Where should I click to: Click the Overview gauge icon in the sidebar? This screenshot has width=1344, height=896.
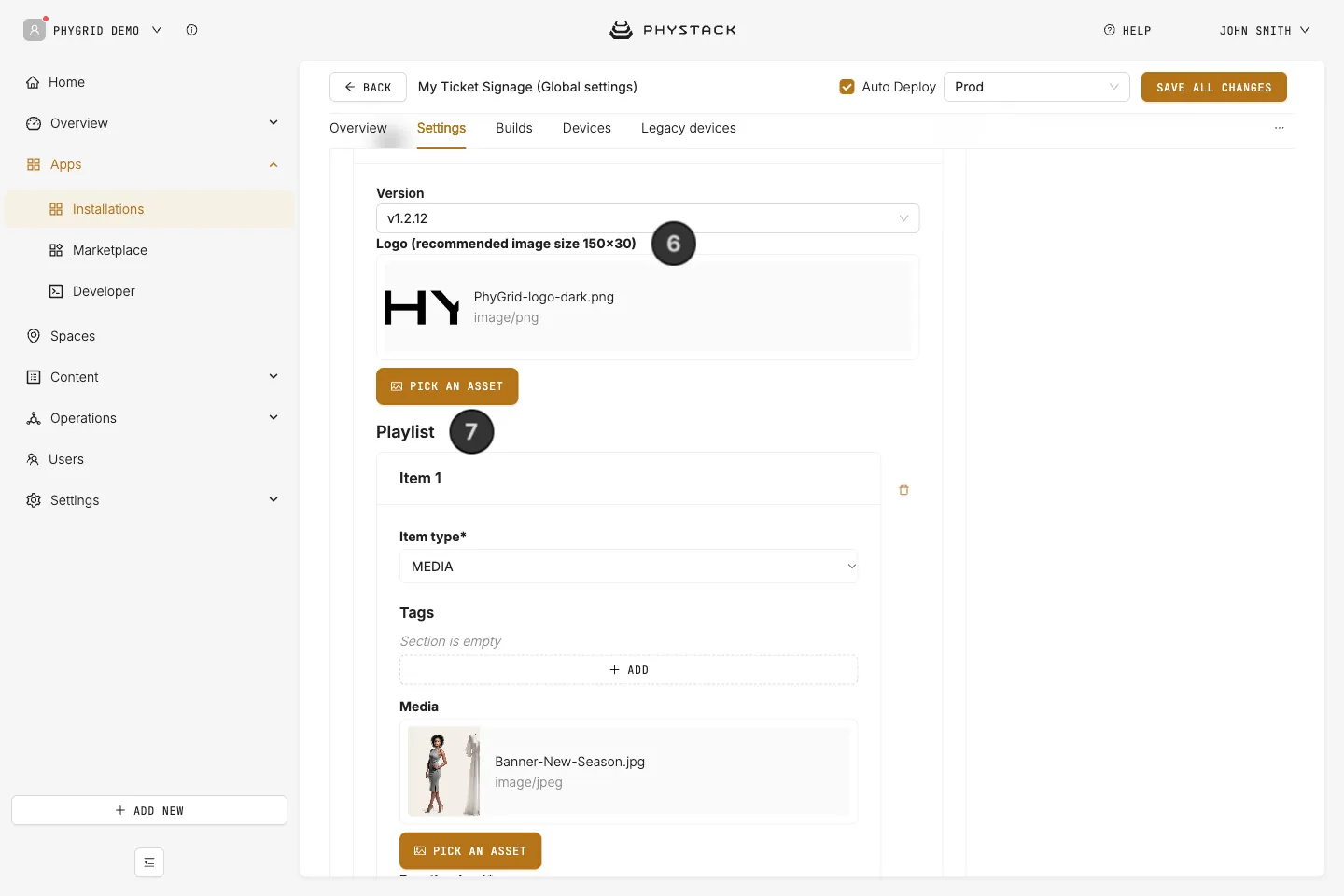pos(34,123)
